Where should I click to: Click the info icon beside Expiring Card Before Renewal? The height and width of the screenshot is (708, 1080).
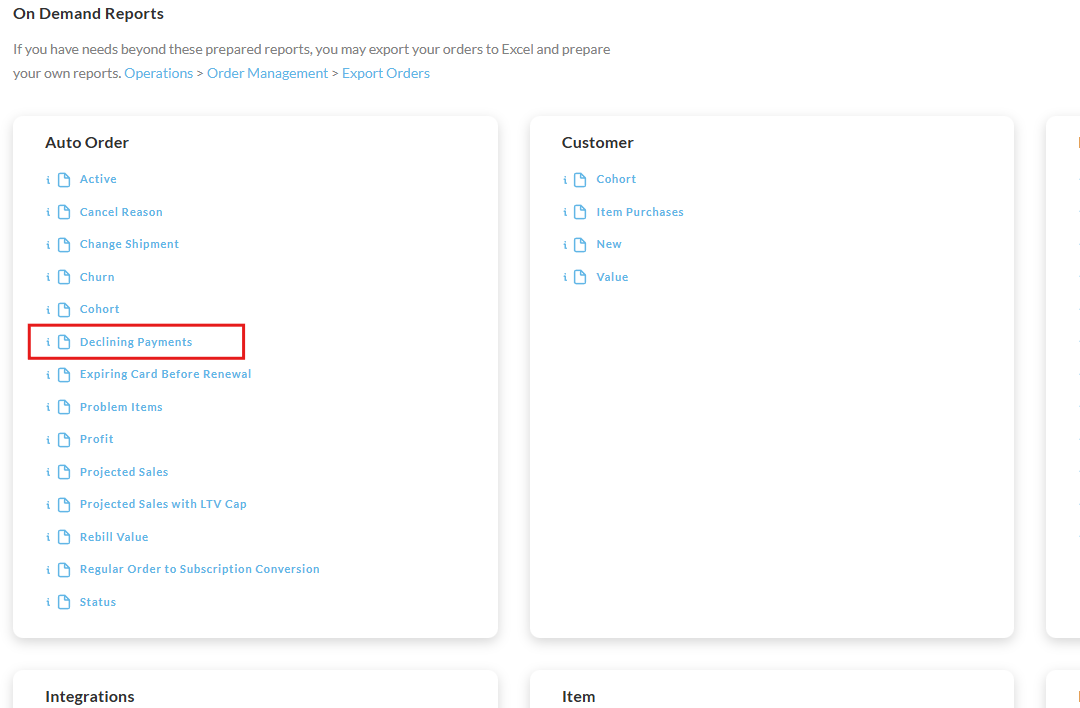(48, 375)
